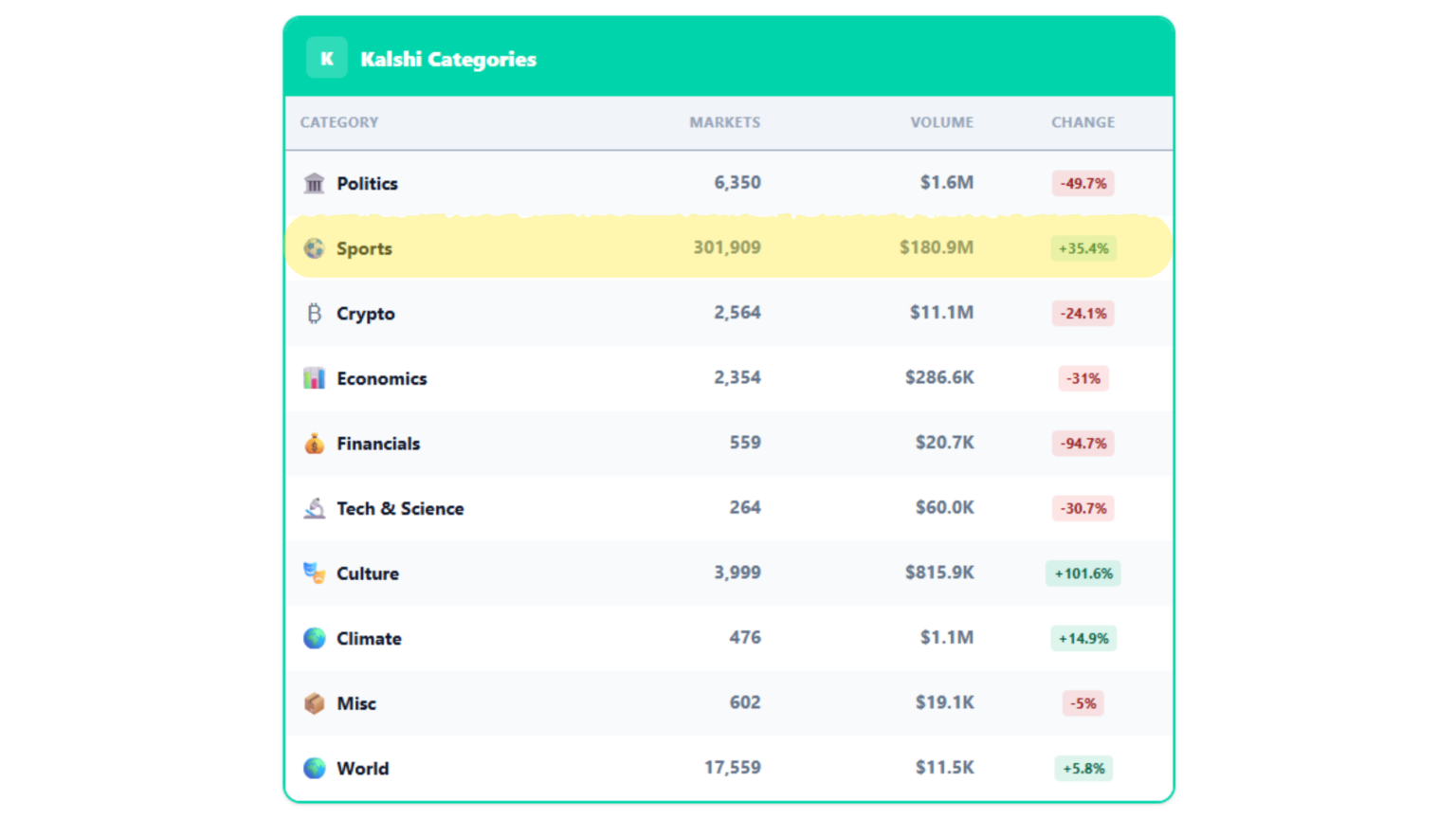
Task: Click the CATEGORY column header
Action: (x=338, y=122)
